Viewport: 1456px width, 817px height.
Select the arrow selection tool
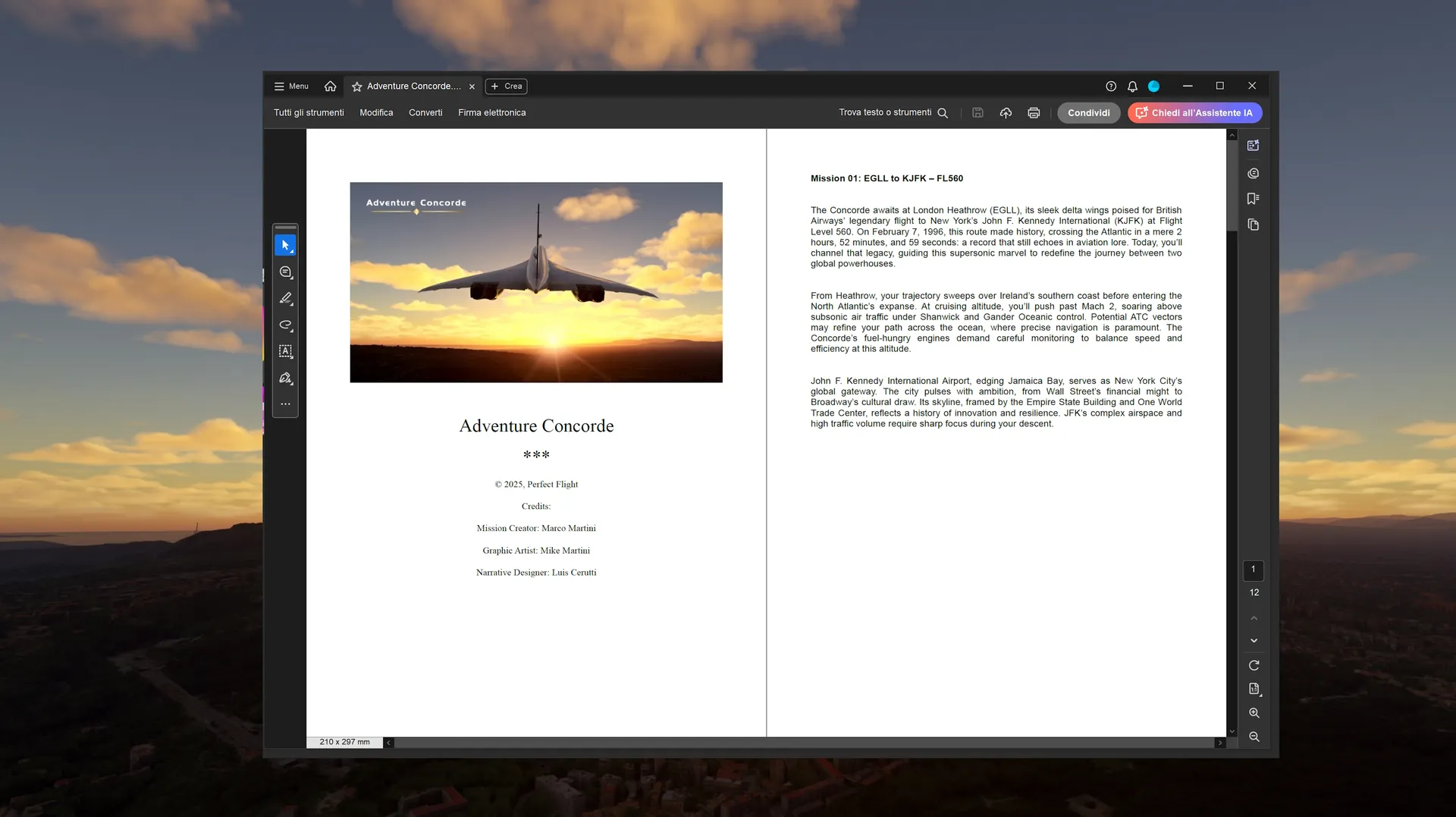tap(285, 246)
